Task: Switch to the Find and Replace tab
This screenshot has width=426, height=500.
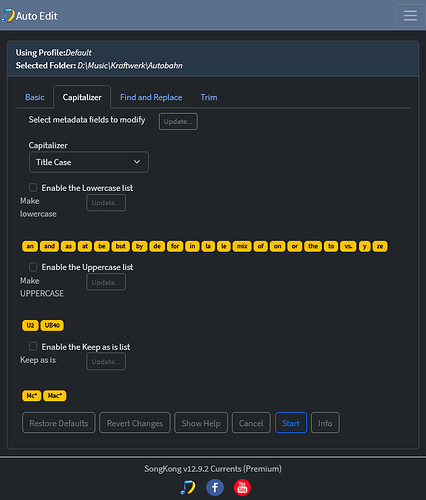Action: 151,97
